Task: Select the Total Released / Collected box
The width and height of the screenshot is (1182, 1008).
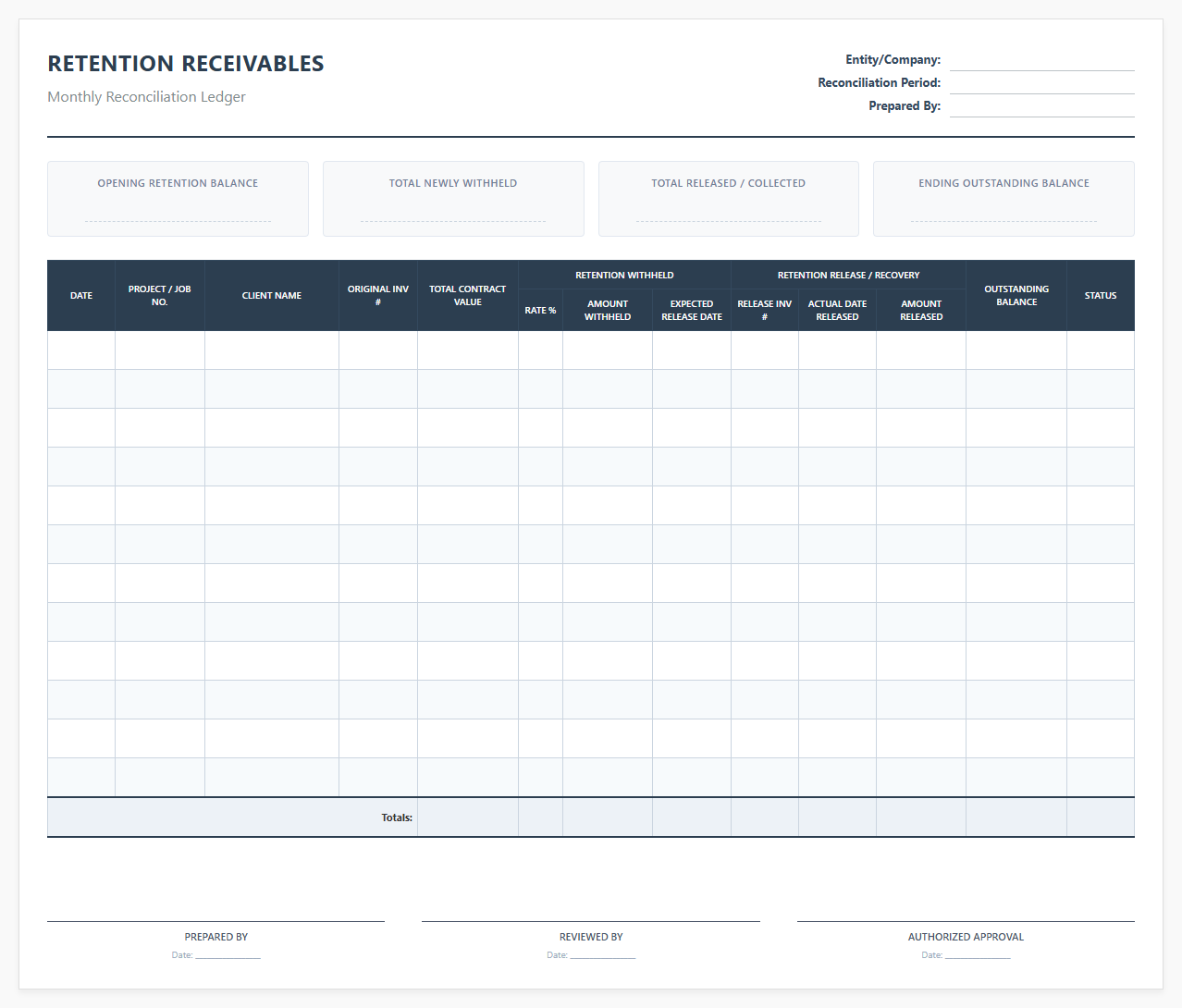Action: 729,199
